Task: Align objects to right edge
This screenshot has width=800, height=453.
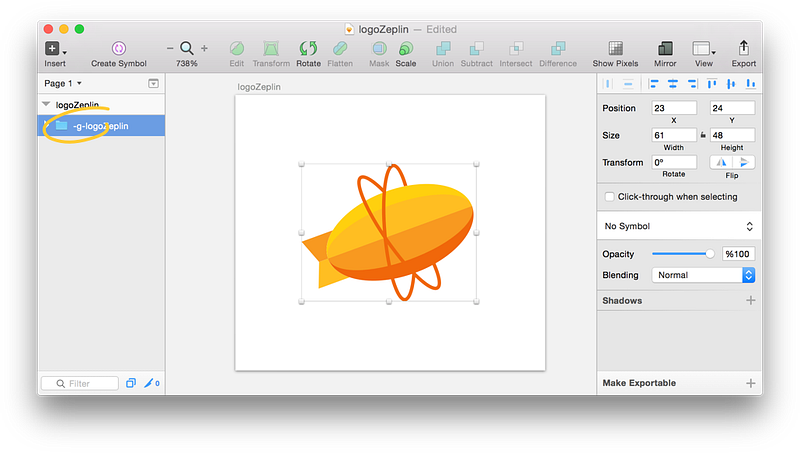Action: pyautogui.click(x=692, y=84)
